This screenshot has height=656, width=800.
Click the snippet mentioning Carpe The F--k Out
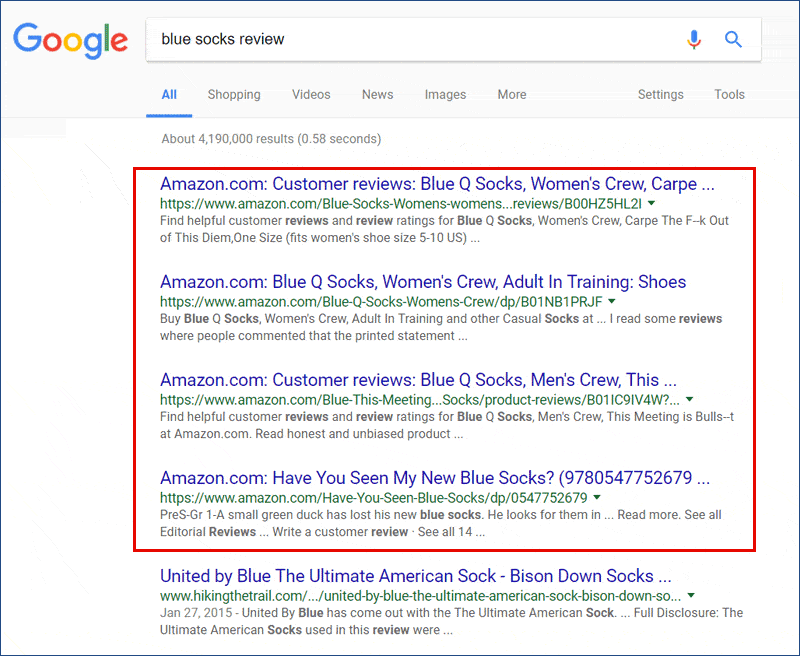pyautogui.click(x=444, y=229)
